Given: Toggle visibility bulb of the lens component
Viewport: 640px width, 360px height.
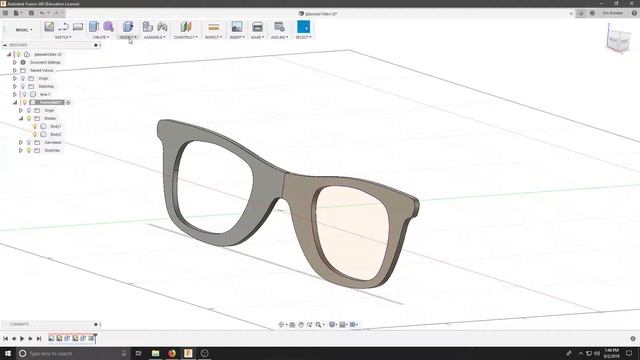Looking at the screenshot, I should [24, 94].
